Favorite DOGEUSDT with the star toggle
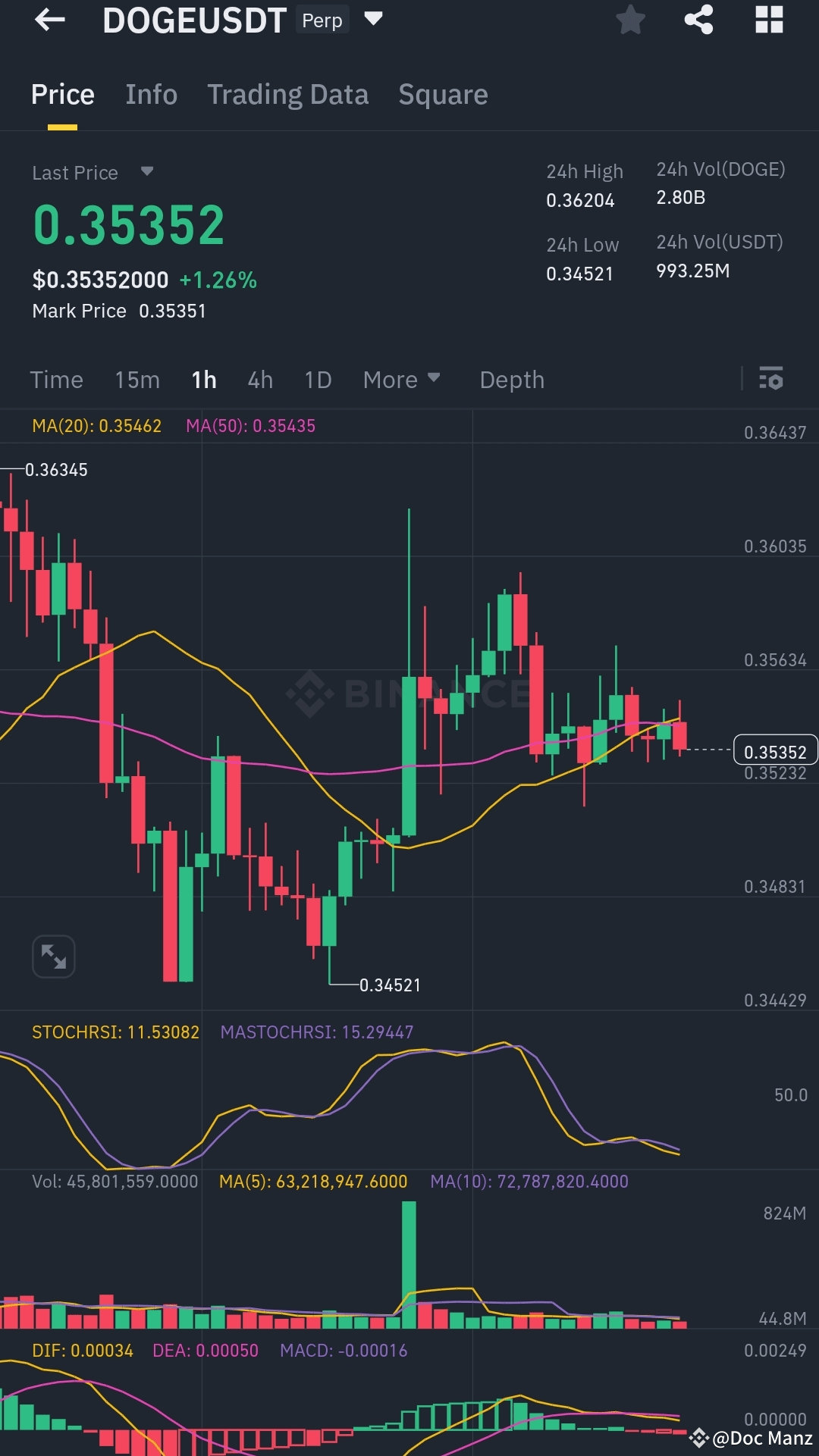819x1456 pixels. [631, 20]
